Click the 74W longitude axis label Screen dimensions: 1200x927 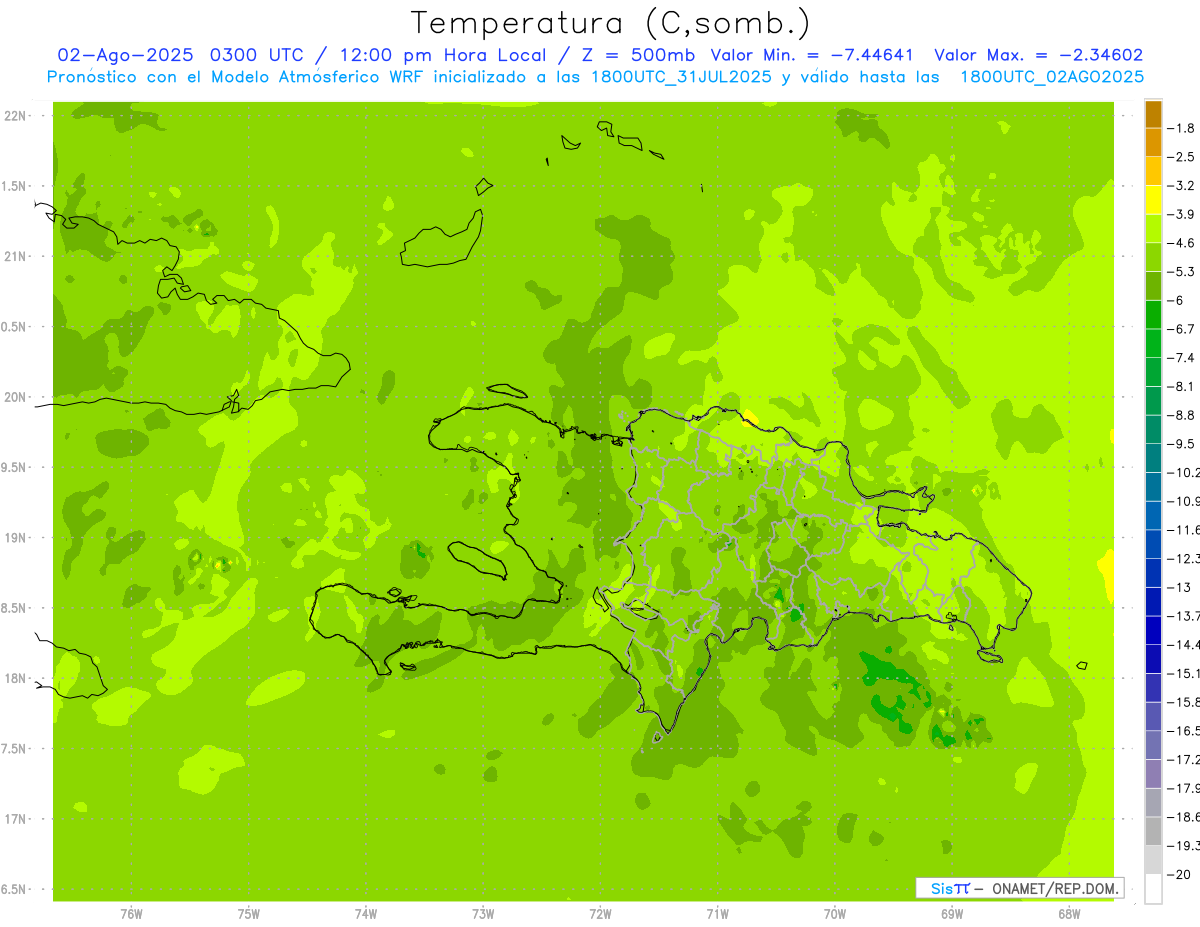[x=366, y=914]
